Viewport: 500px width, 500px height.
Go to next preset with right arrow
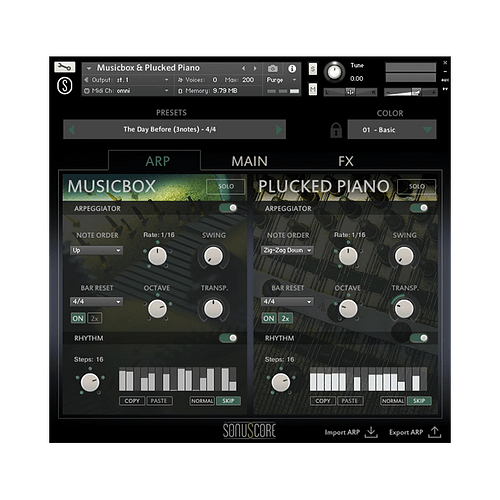pos(279,130)
